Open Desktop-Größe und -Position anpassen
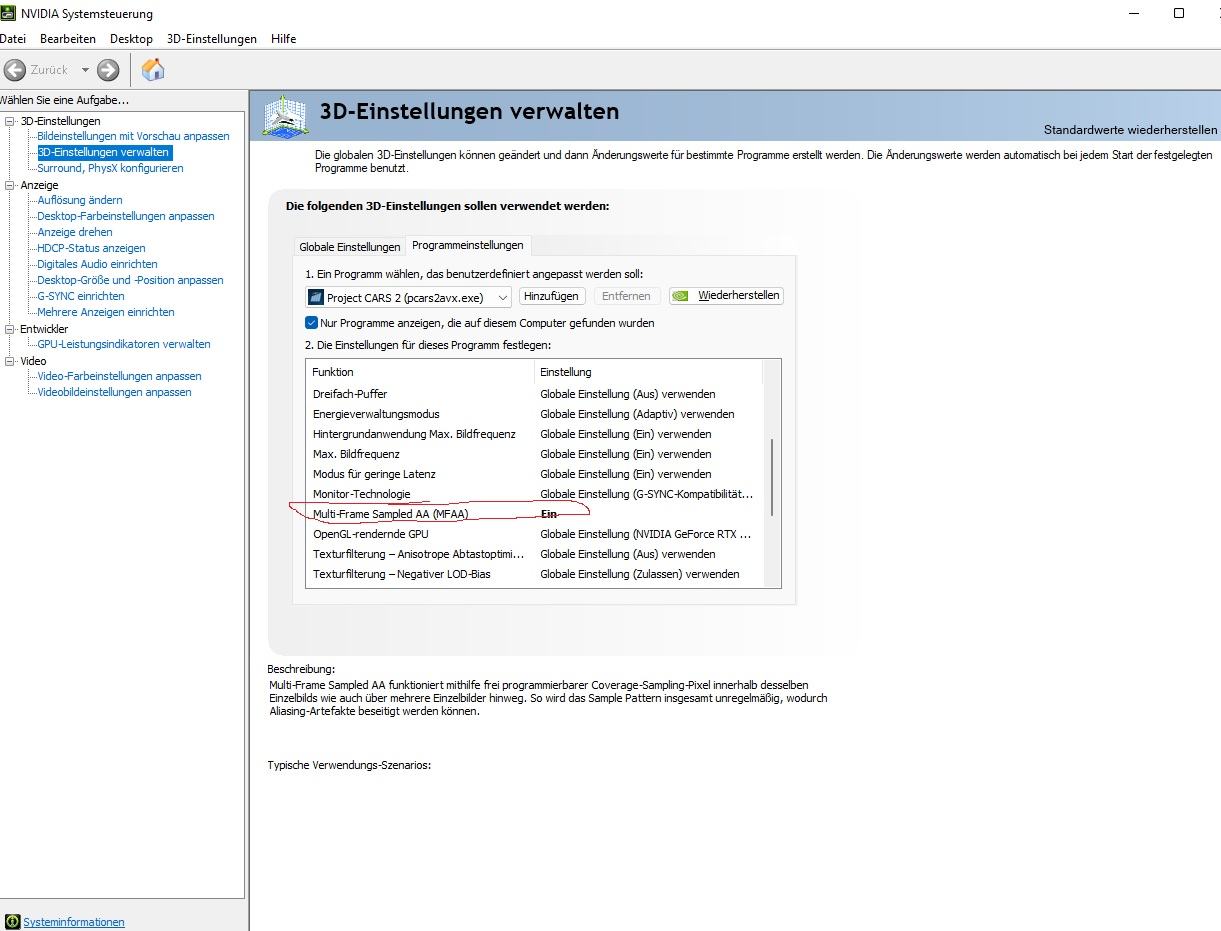Screen dimensions: 1221x931 [130, 280]
